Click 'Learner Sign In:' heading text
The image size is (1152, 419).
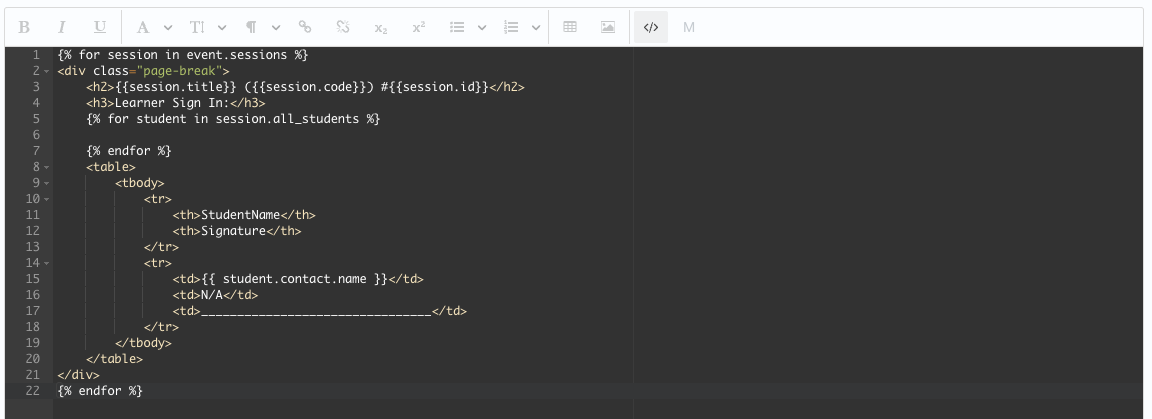[172, 103]
